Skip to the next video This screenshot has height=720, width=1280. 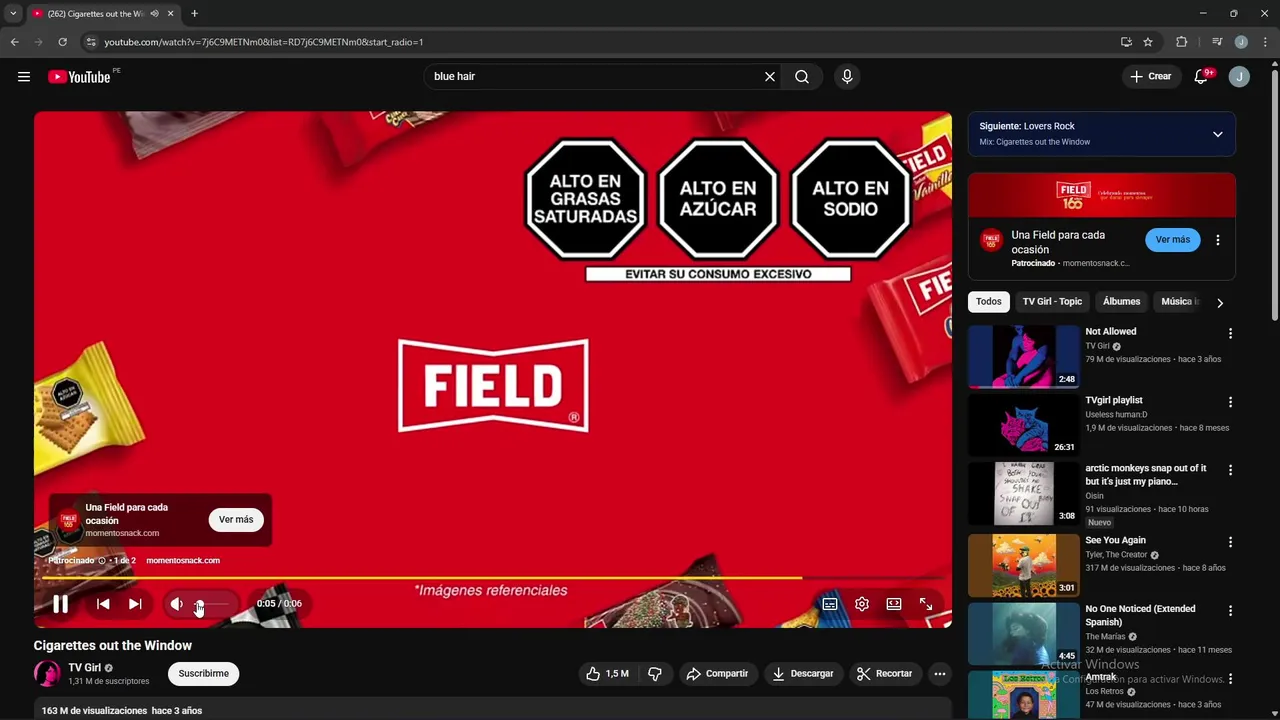135,604
